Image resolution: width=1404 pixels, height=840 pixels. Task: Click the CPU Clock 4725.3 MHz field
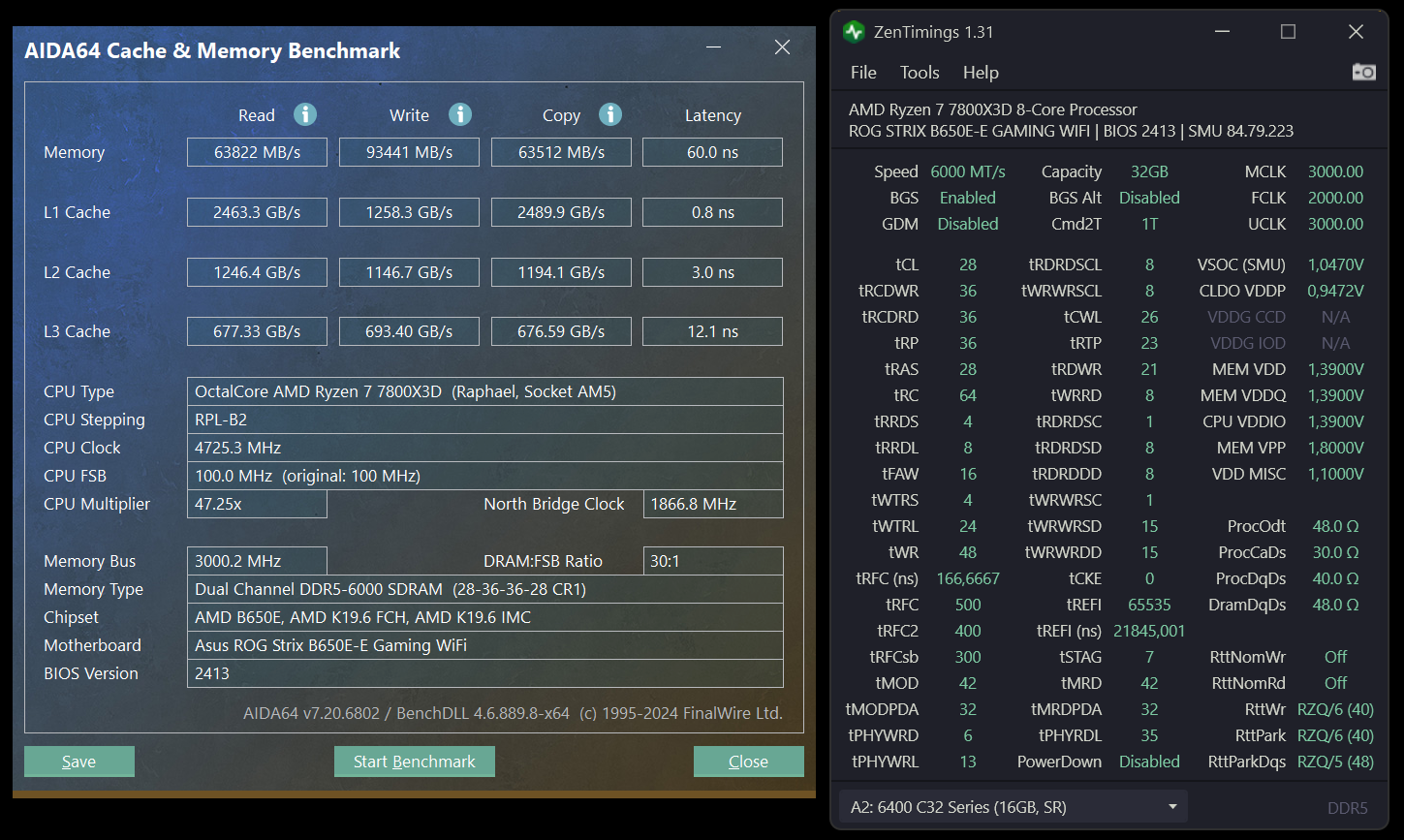coord(484,448)
